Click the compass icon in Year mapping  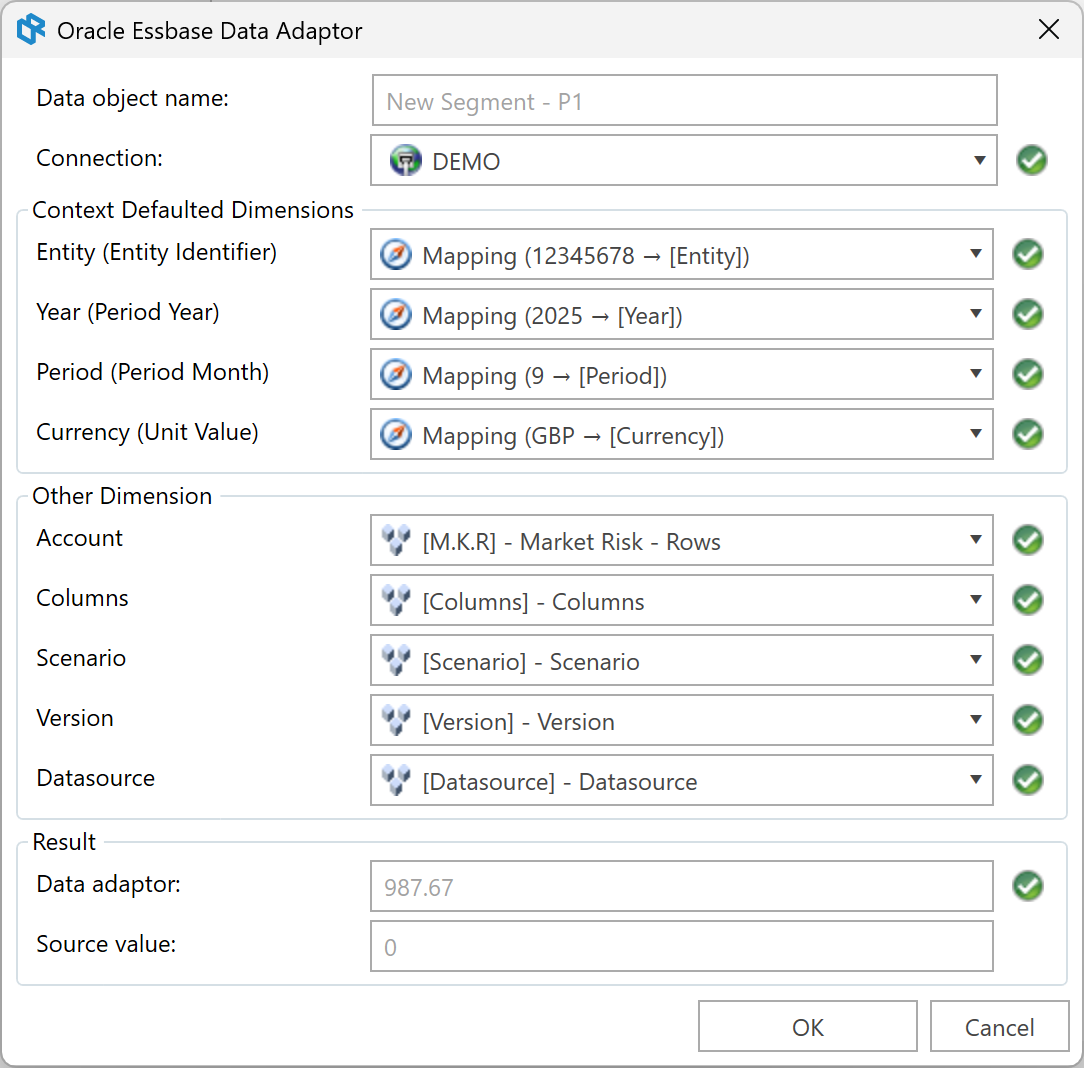coord(396,315)
